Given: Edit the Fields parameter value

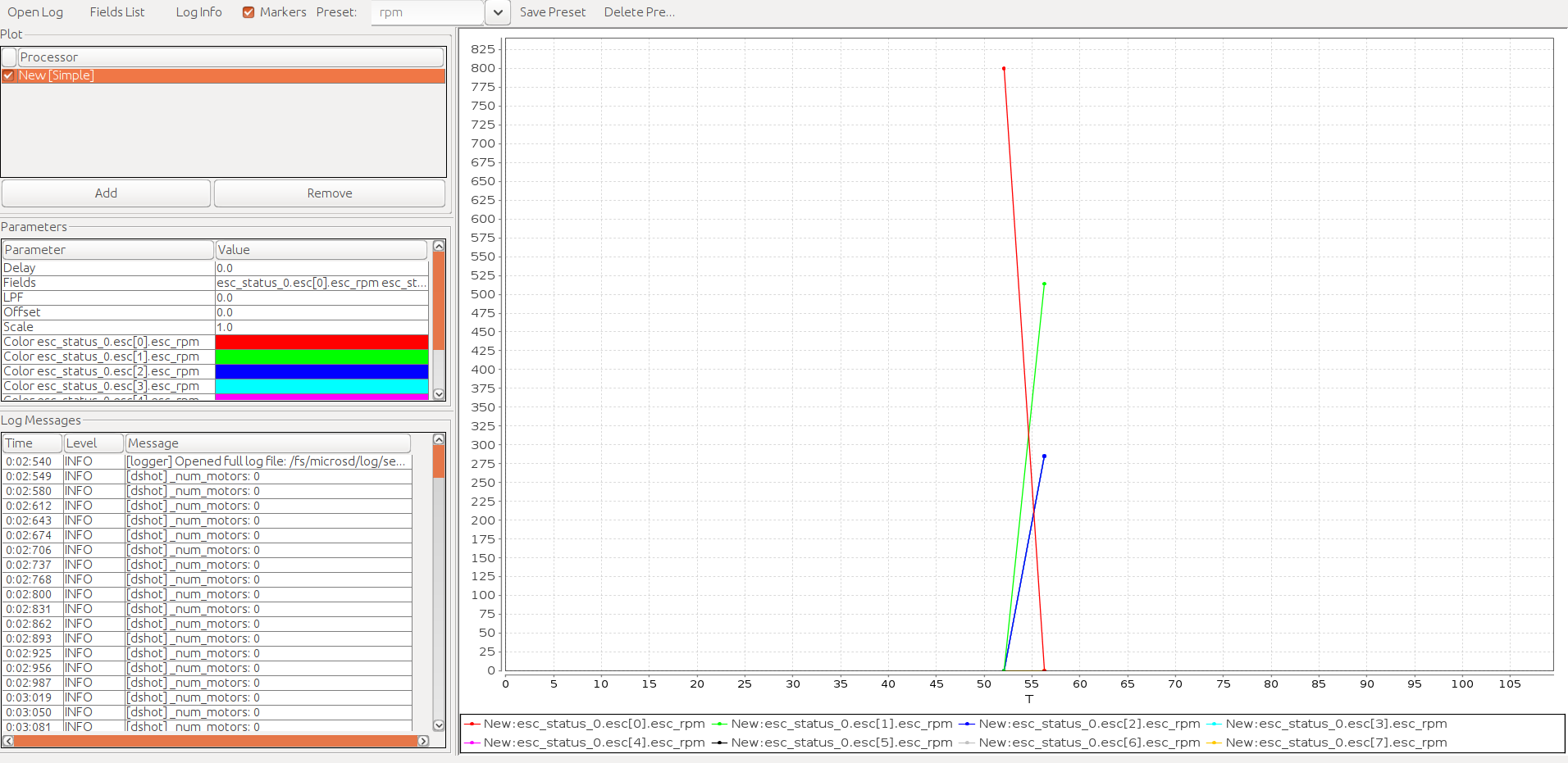Looking at the screenshot, I should pos(321,282).
